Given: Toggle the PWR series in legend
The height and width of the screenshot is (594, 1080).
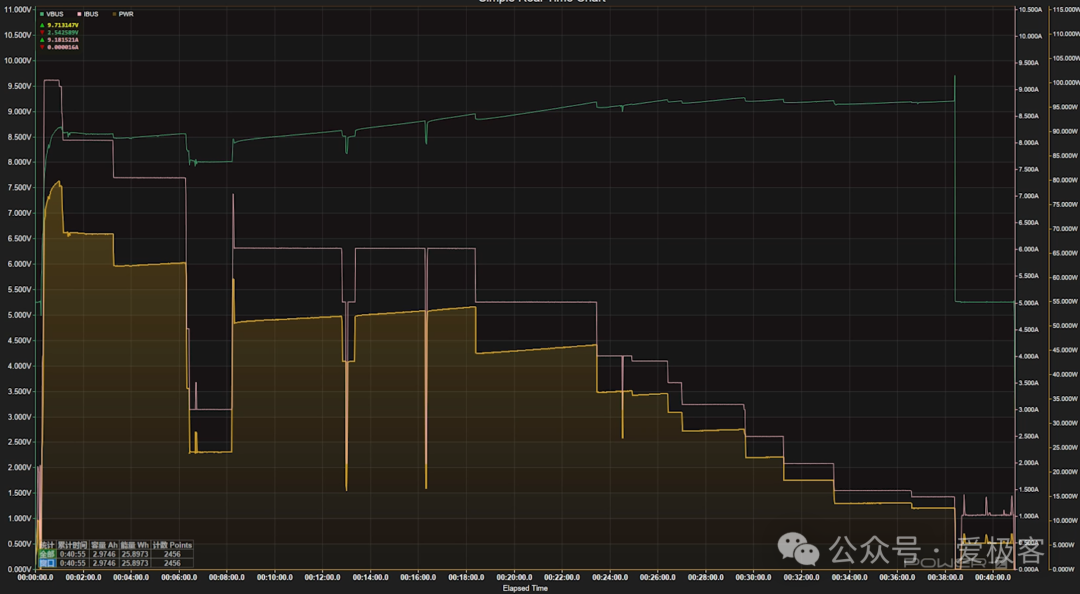Looking at the screenshot, I should pyautogui.click(x=123, y=14).
